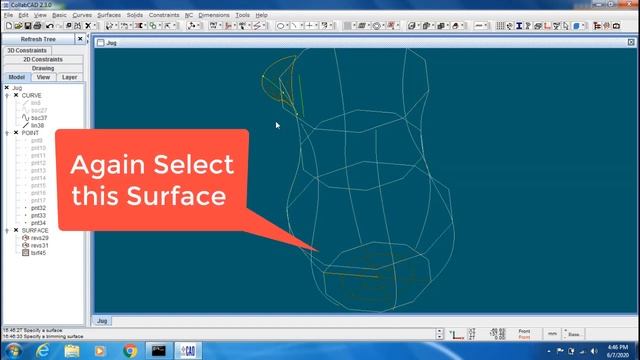
Task: Click the bold I-beam toolbar icon
Action: (519, 26)
